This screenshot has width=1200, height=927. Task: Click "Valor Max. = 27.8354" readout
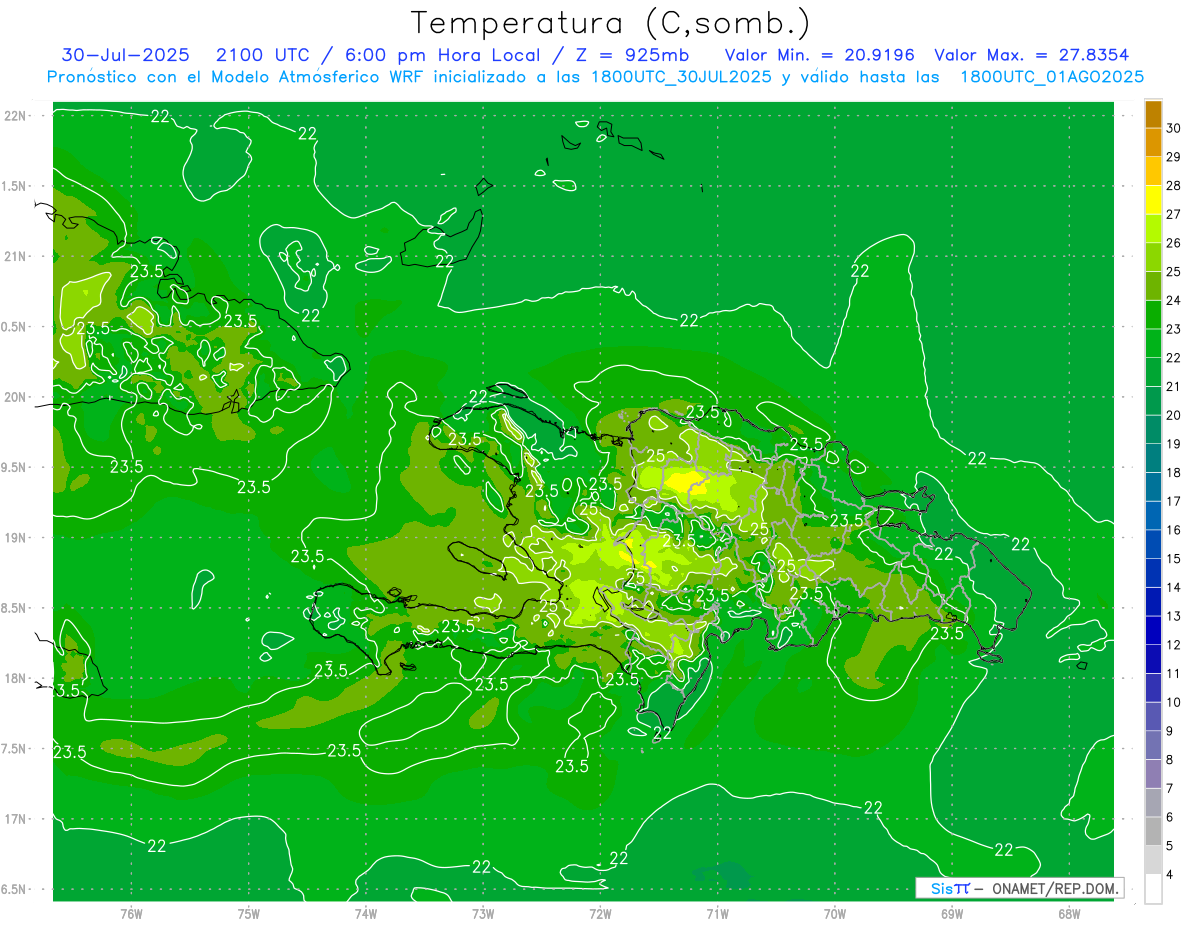(1031, 55)
